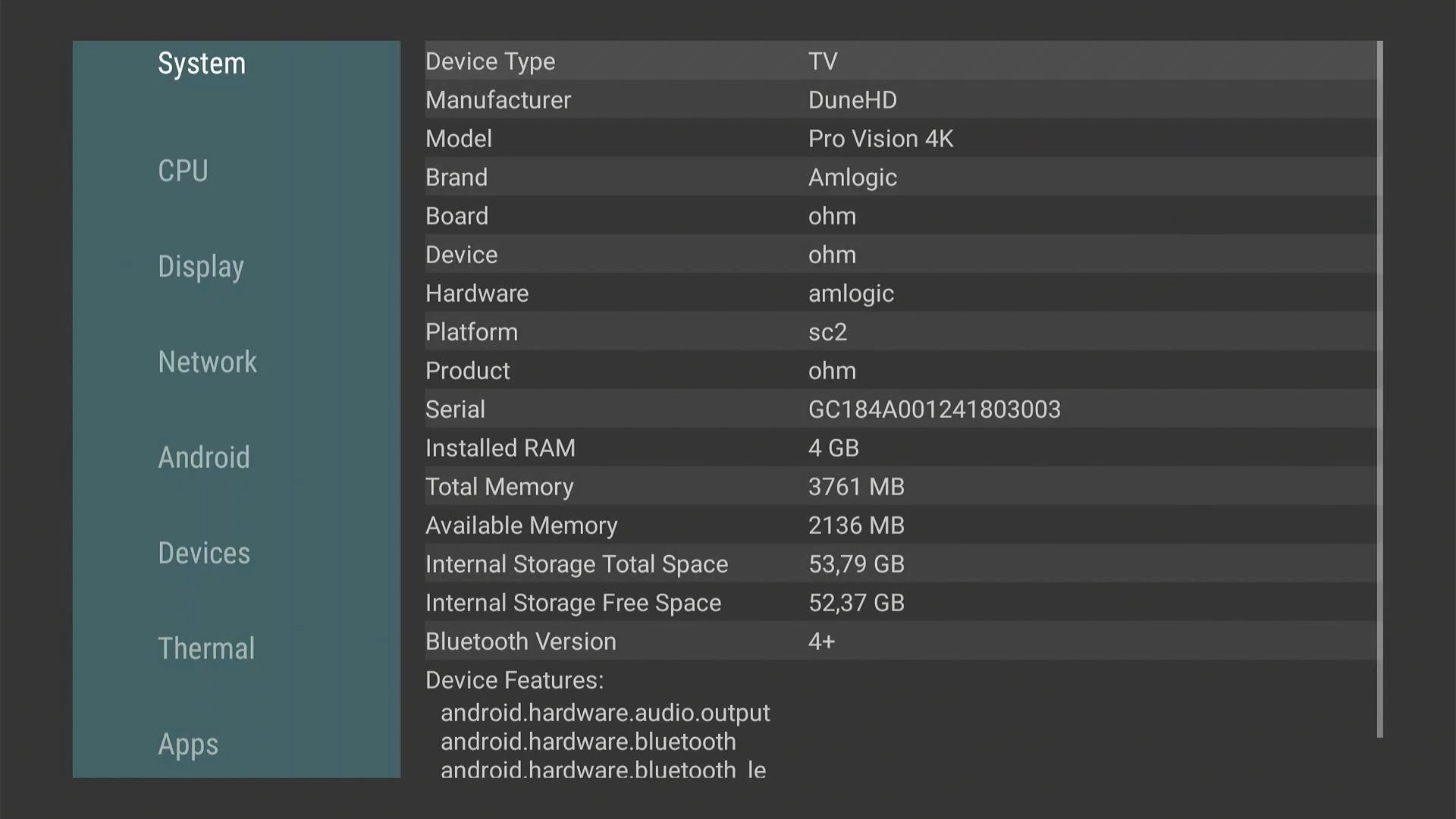Click Internal Storage Total Space label

tap(576, 564)
